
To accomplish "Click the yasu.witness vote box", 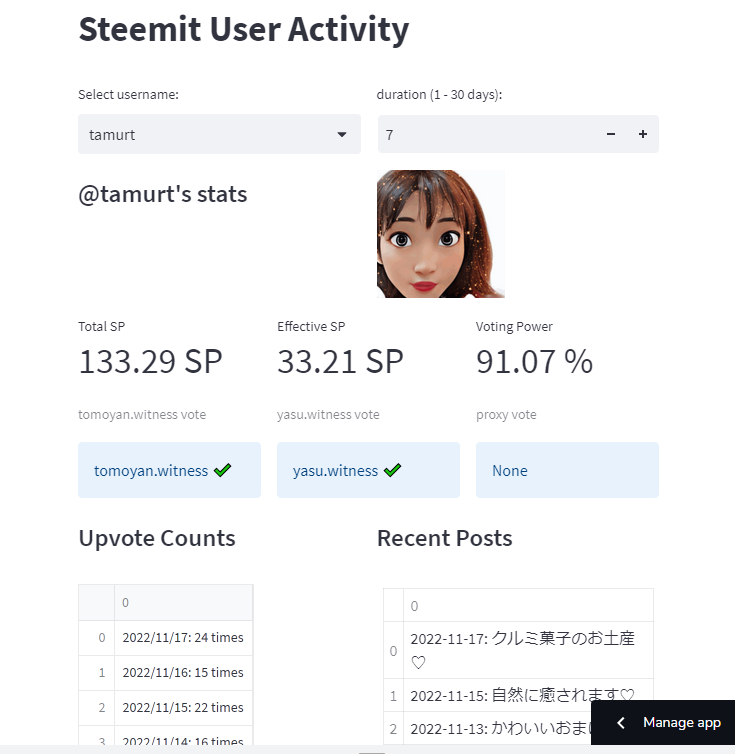I will (368, 470).
